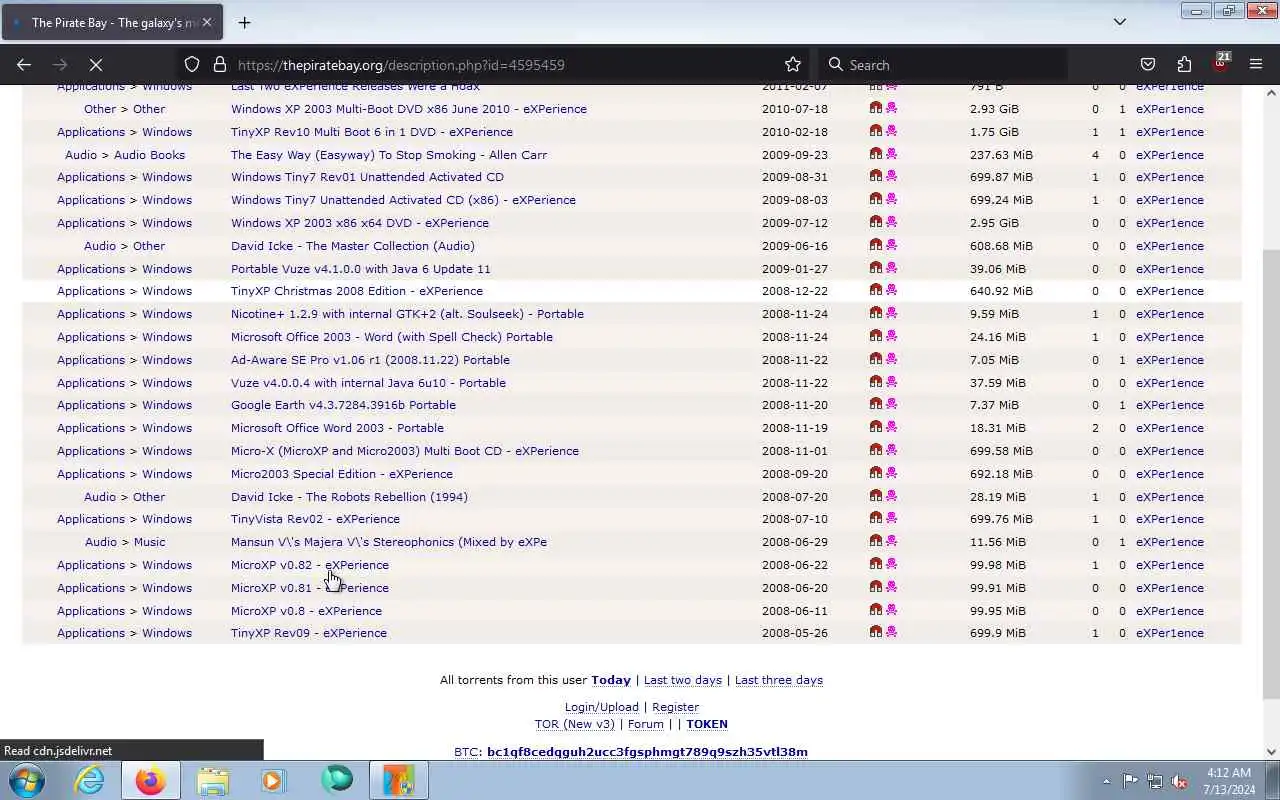Click date 2008-12-22 in TinyXP Christmas row
Screen dimensions: 1280x800
(x=795, y=291)
